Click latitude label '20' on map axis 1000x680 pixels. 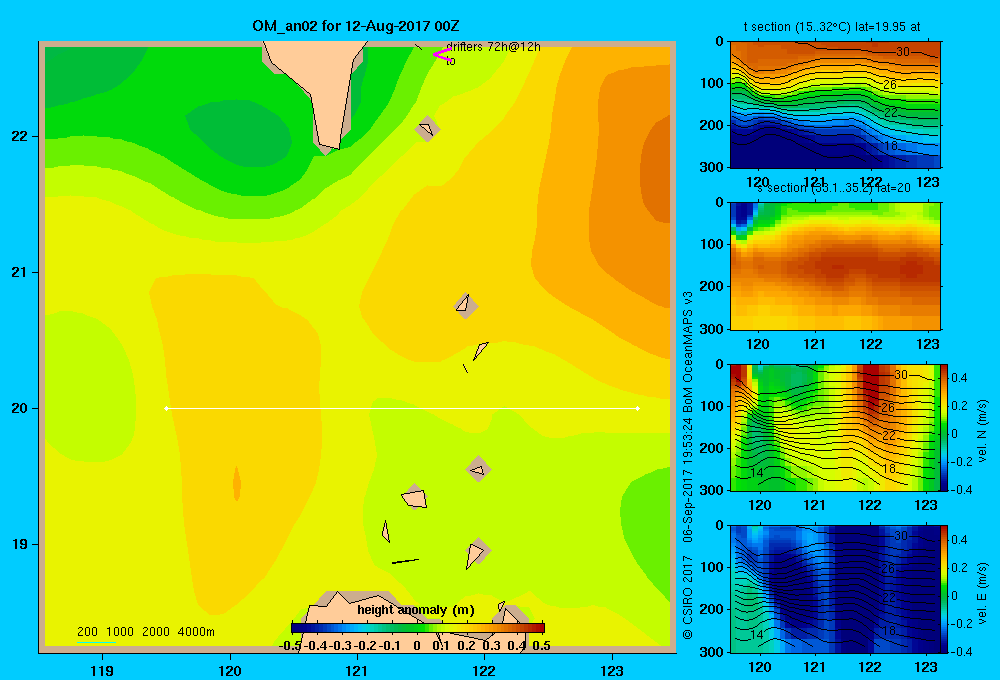(20, 408)
